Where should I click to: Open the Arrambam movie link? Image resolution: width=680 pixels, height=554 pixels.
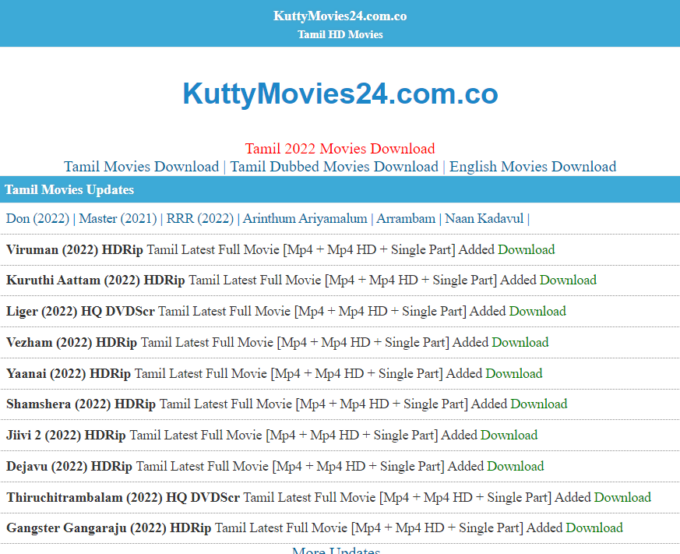pos(406,218)
